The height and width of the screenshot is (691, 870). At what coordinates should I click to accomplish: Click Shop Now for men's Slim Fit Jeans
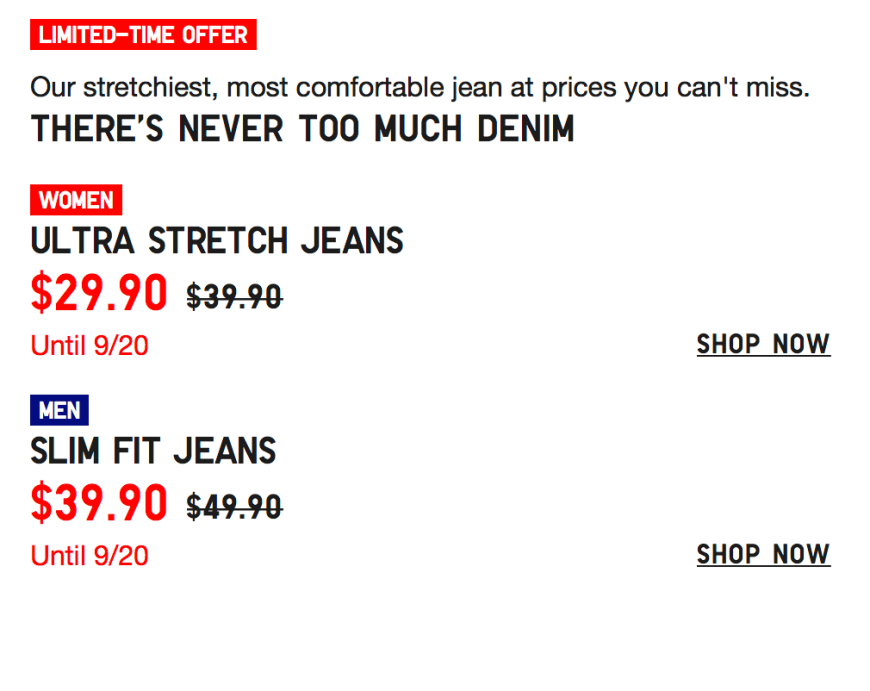[x=763, y=554]
